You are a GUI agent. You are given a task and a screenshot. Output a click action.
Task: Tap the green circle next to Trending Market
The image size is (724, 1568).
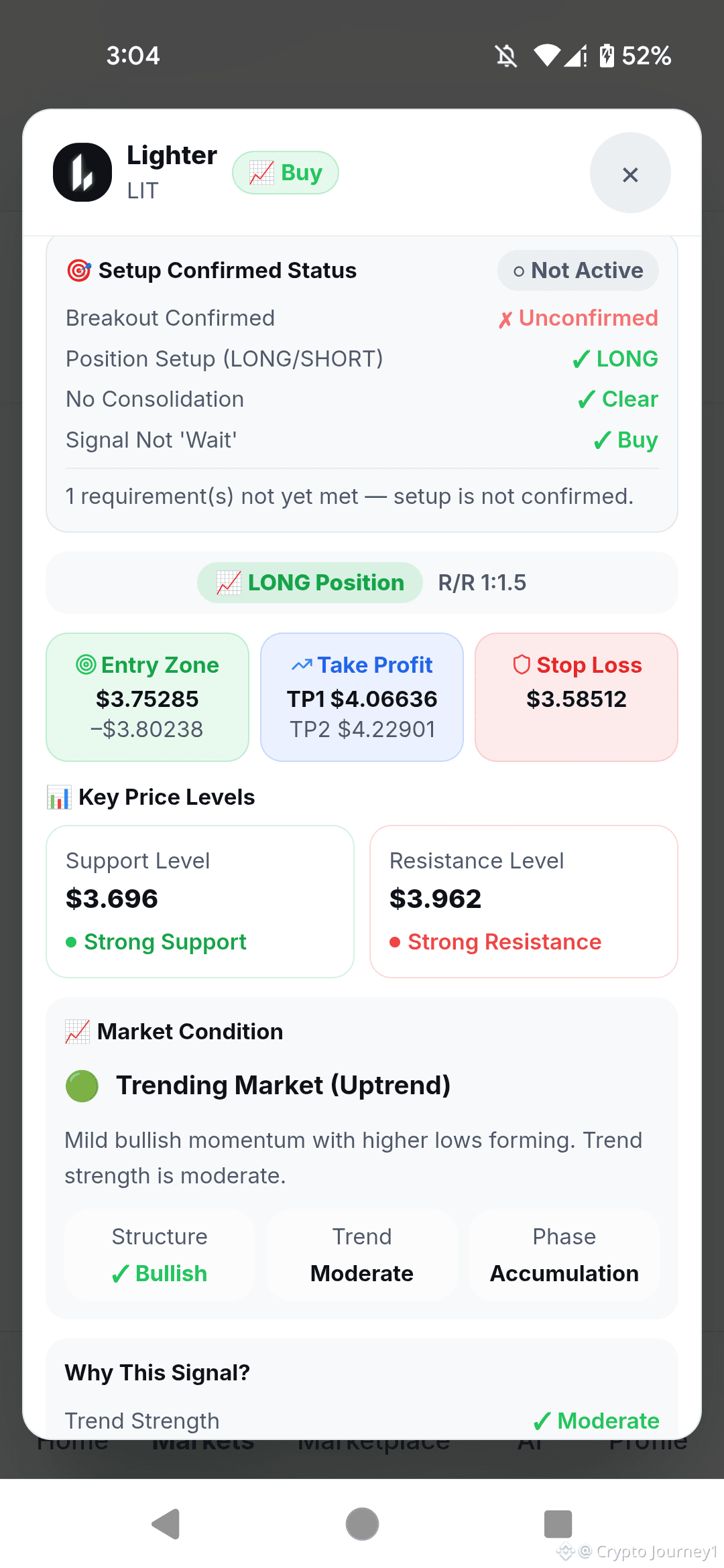click(82, 1086)
